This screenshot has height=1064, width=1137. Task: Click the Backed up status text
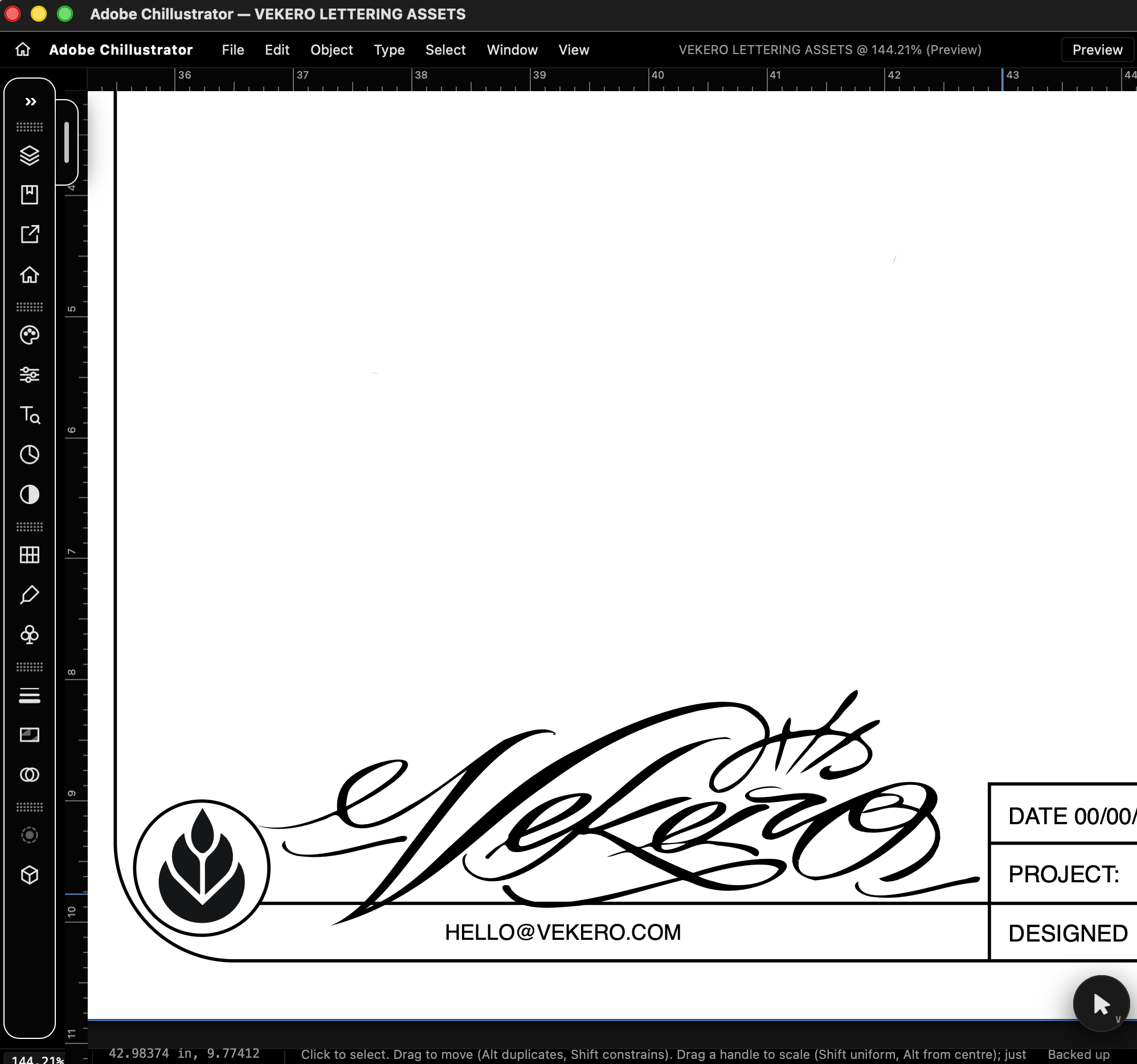[1079, 1054]
